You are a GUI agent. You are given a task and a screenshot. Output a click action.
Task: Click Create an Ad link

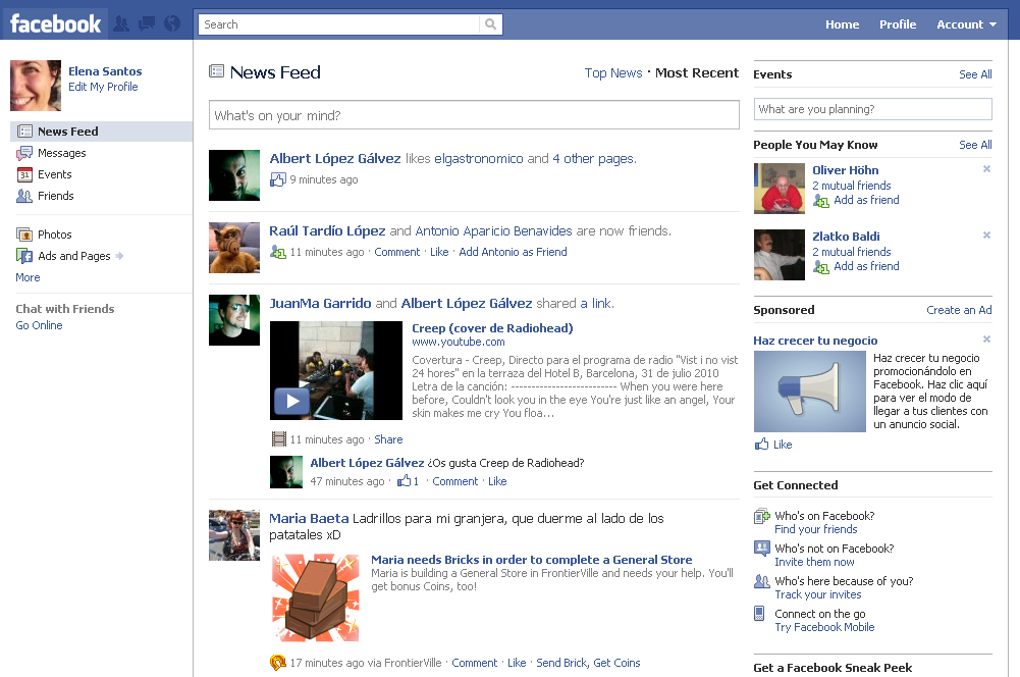point(959,310)
